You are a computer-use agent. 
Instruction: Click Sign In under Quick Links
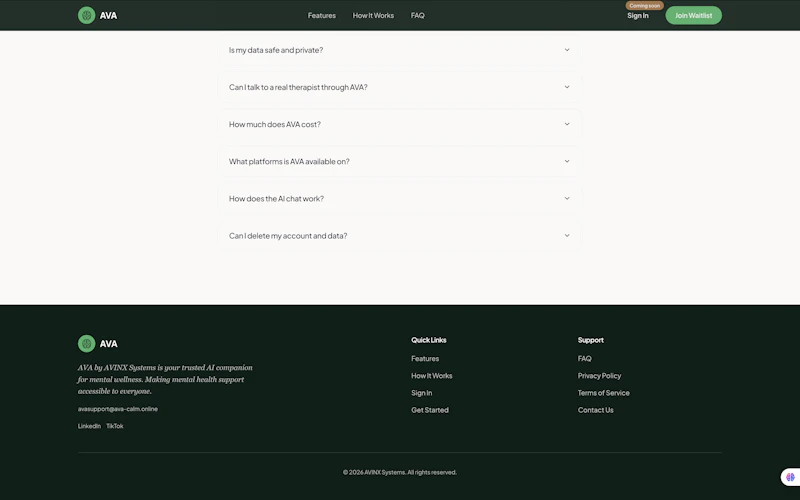[421, 393]
